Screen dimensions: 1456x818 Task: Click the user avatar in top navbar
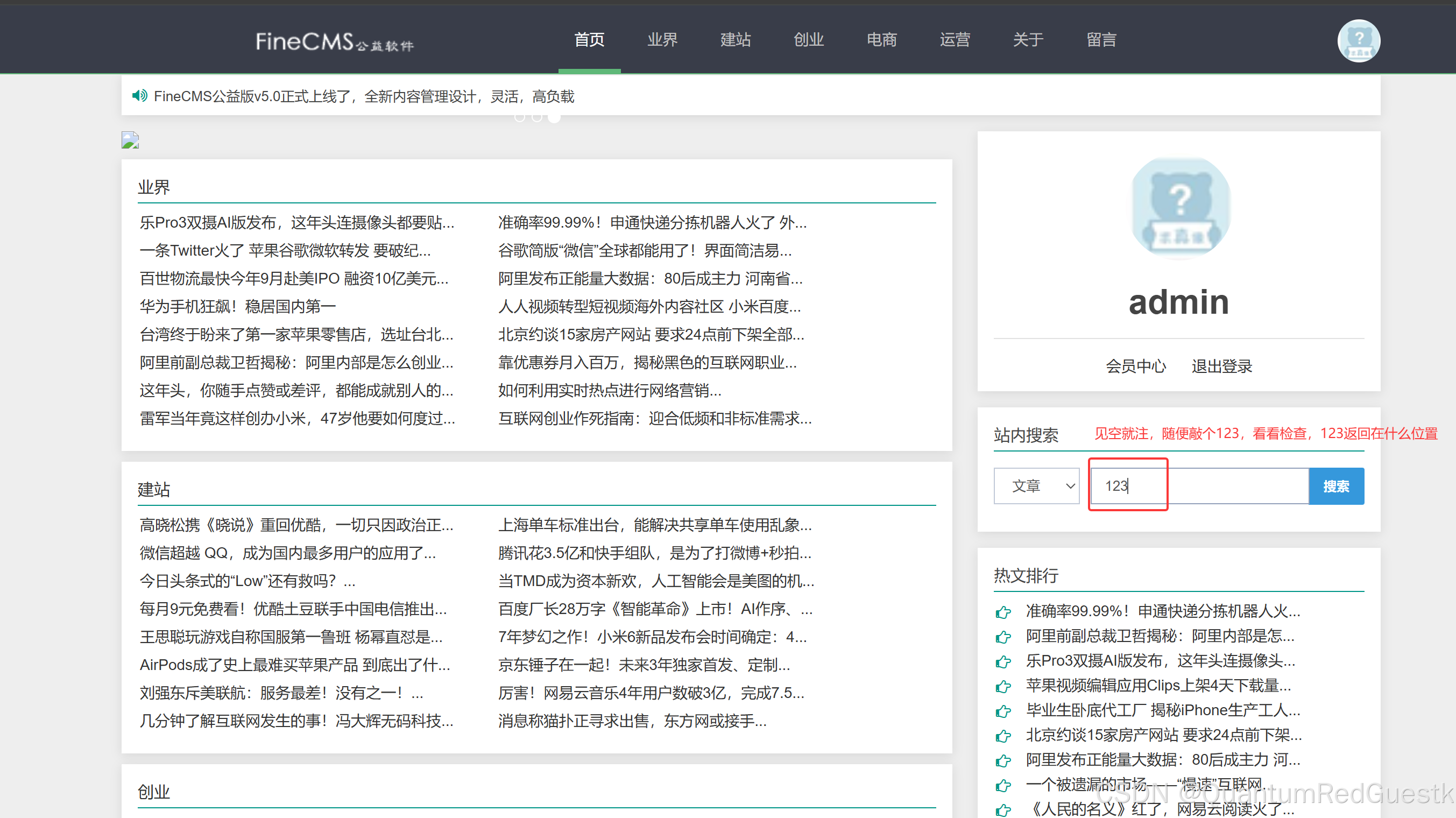point(1358,41)
